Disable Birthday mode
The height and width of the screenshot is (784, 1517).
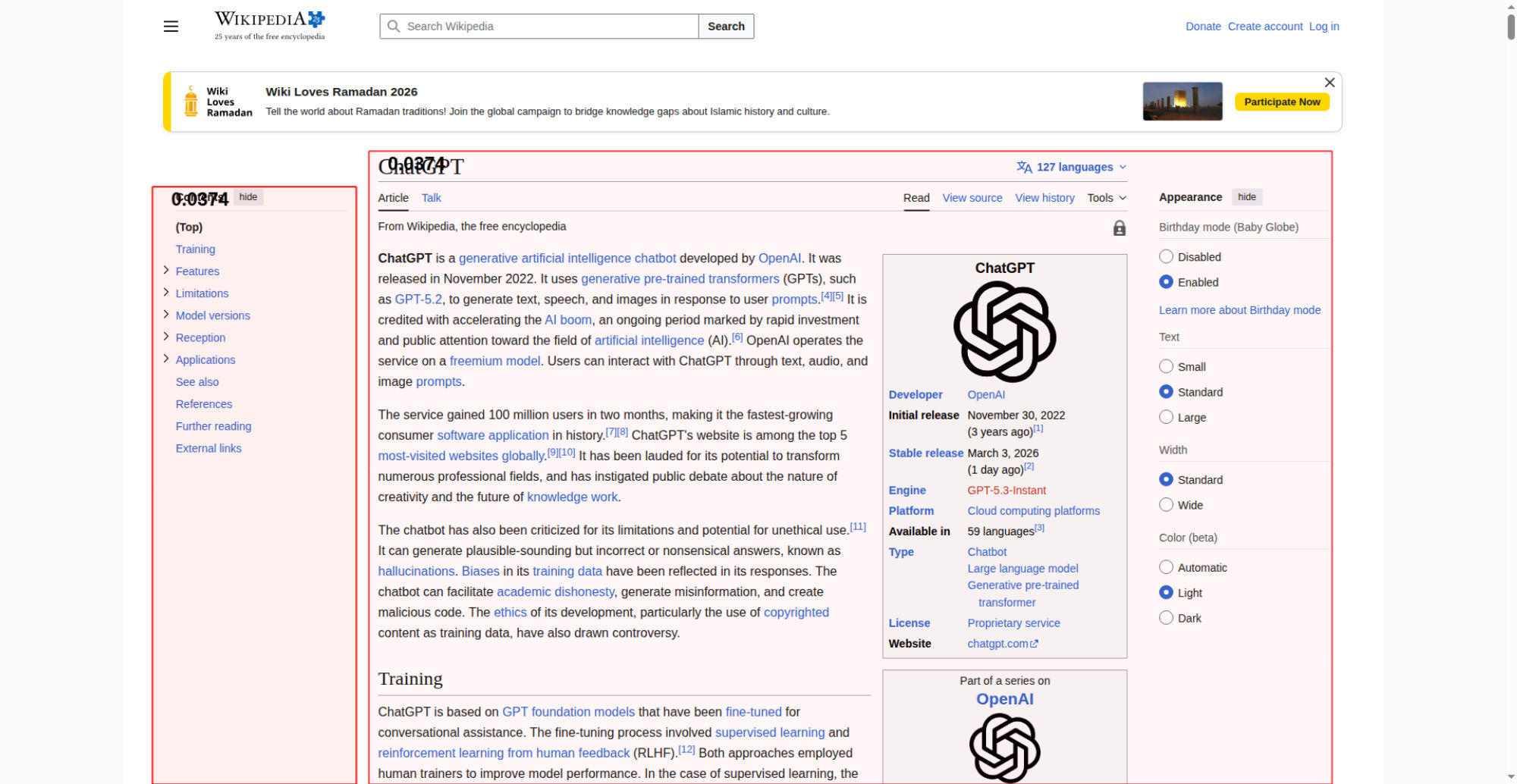(1166, 257)
